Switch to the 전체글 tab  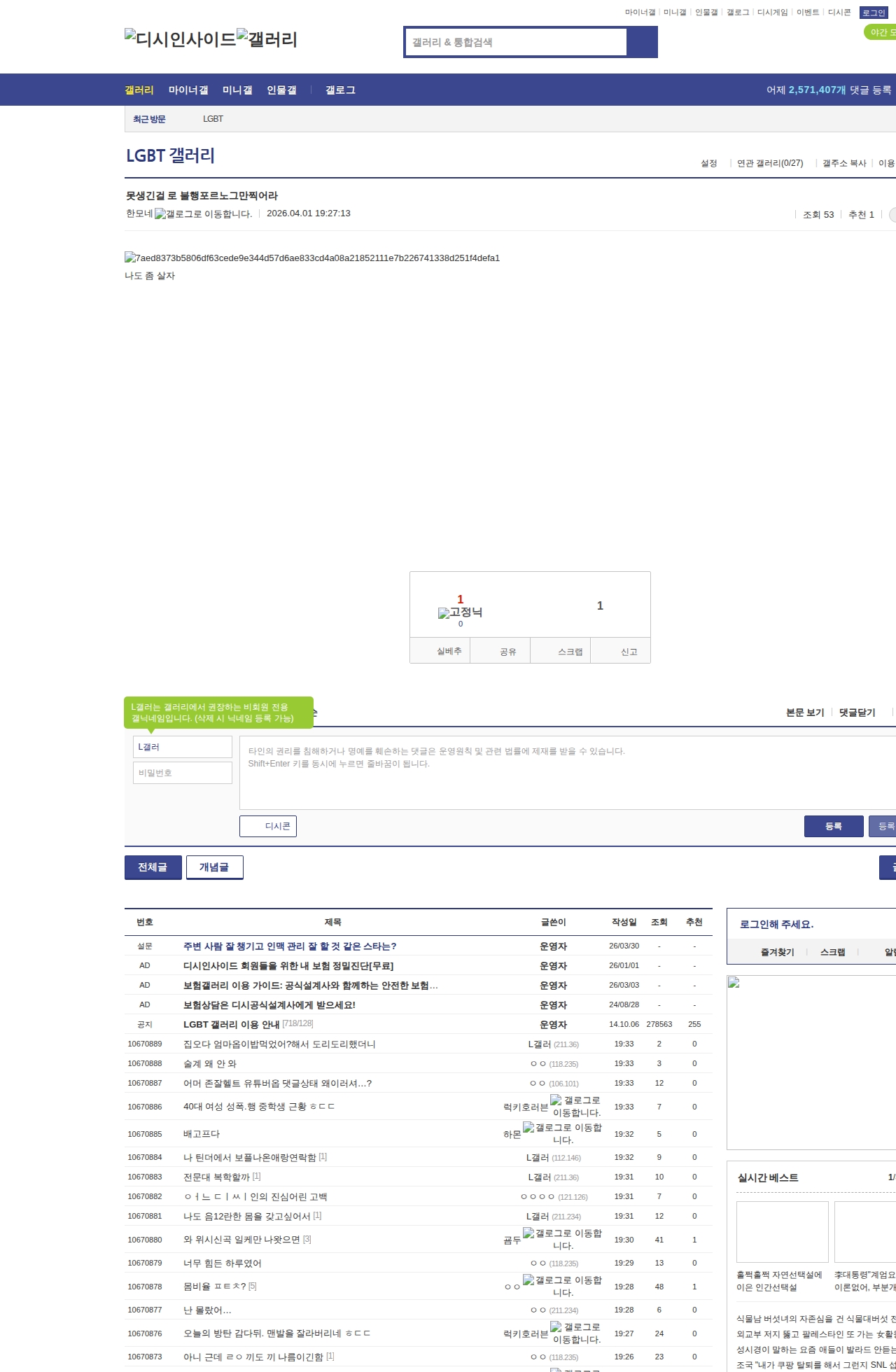[x=153, y=867]
